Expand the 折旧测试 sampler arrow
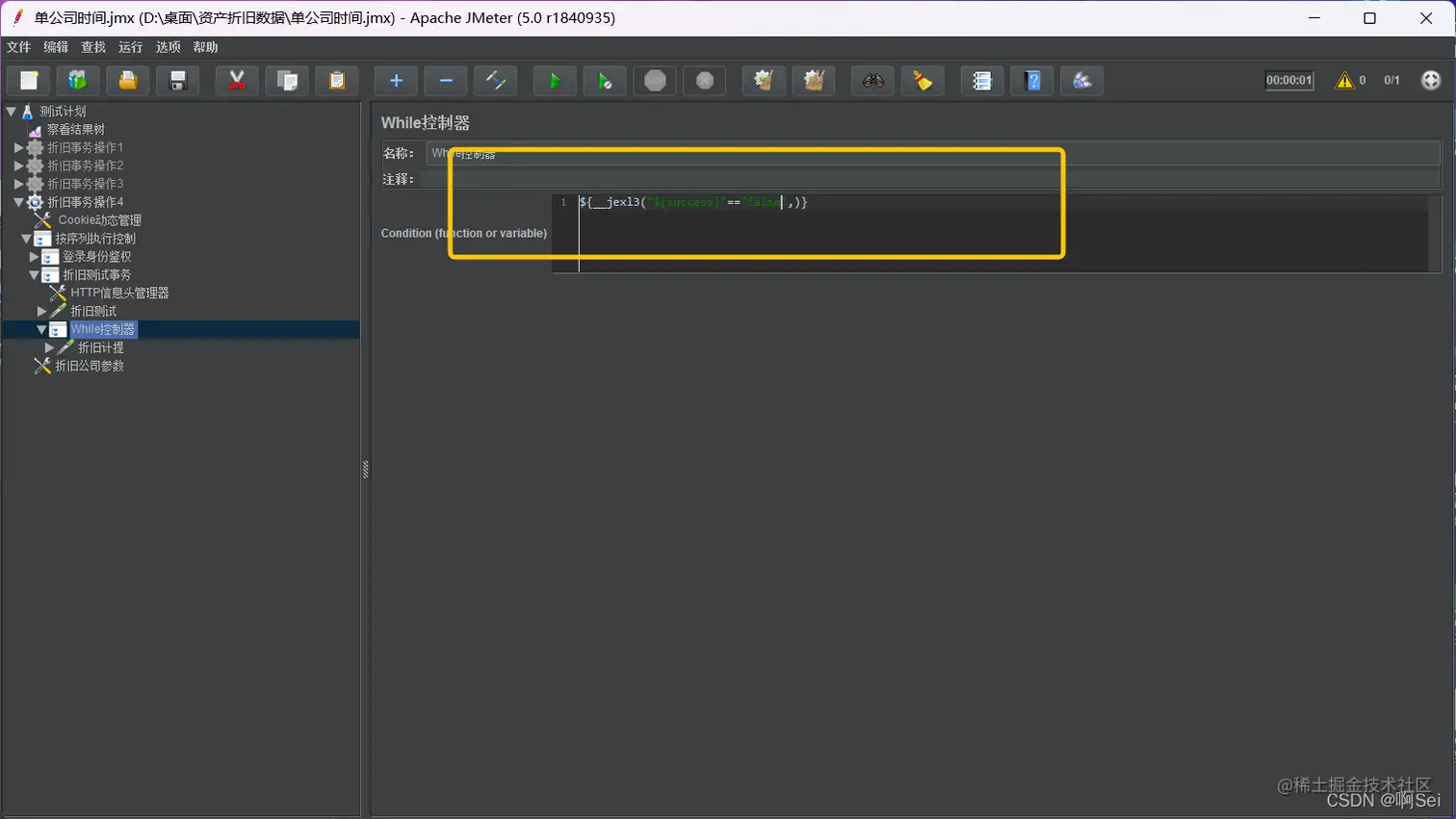The image size is (1456, 819). [x=41, y=312]
